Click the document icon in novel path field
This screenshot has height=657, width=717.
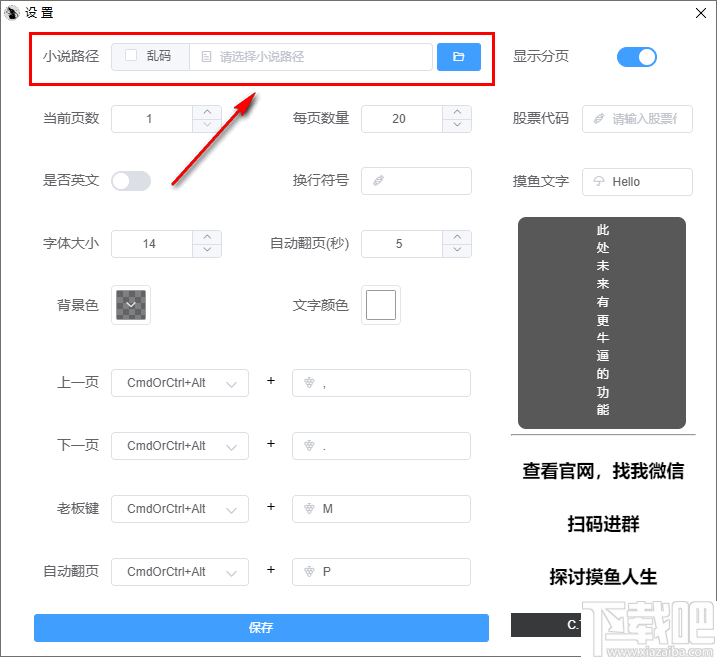point(206,57)
